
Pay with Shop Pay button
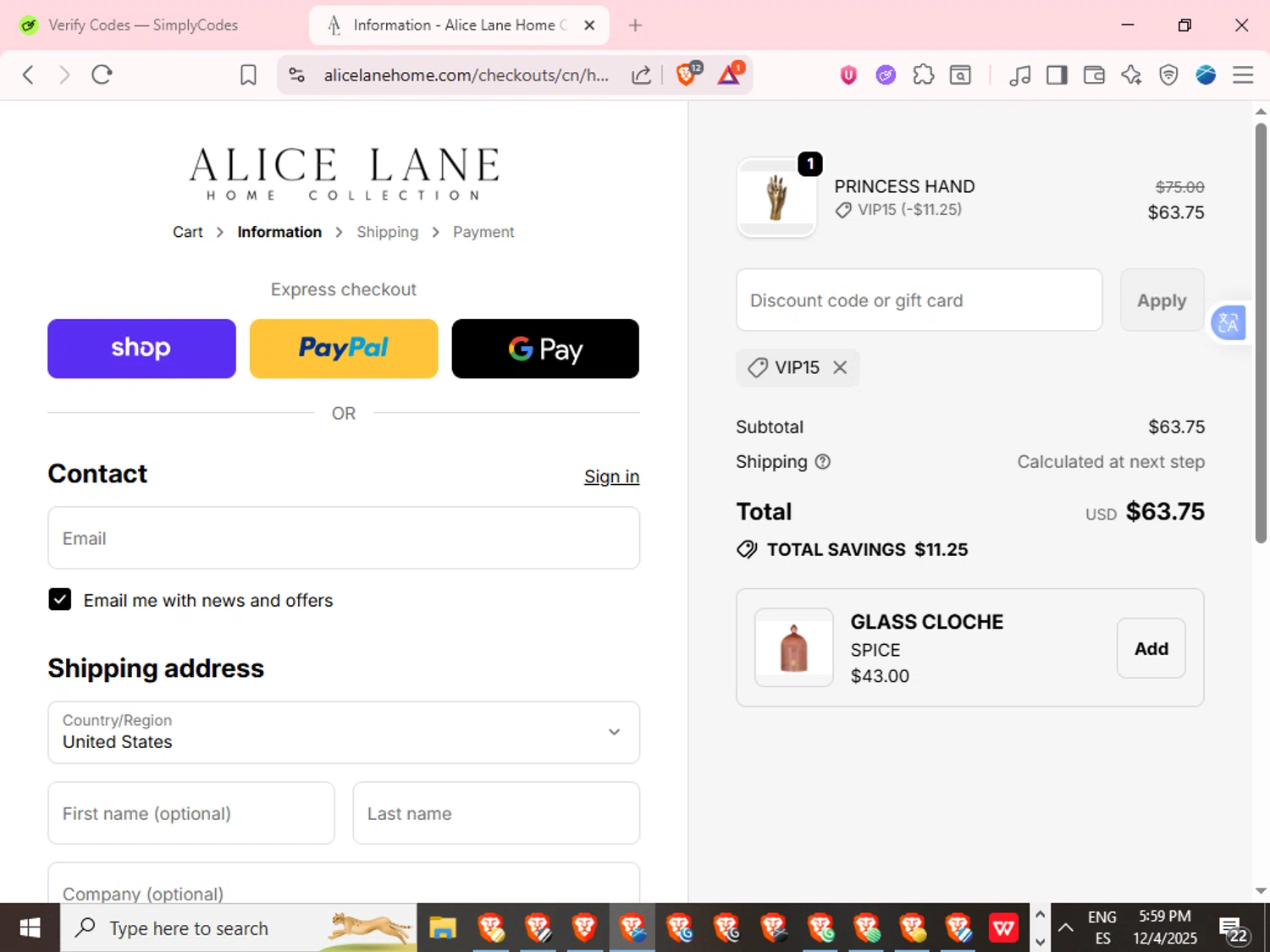(141, 349)
